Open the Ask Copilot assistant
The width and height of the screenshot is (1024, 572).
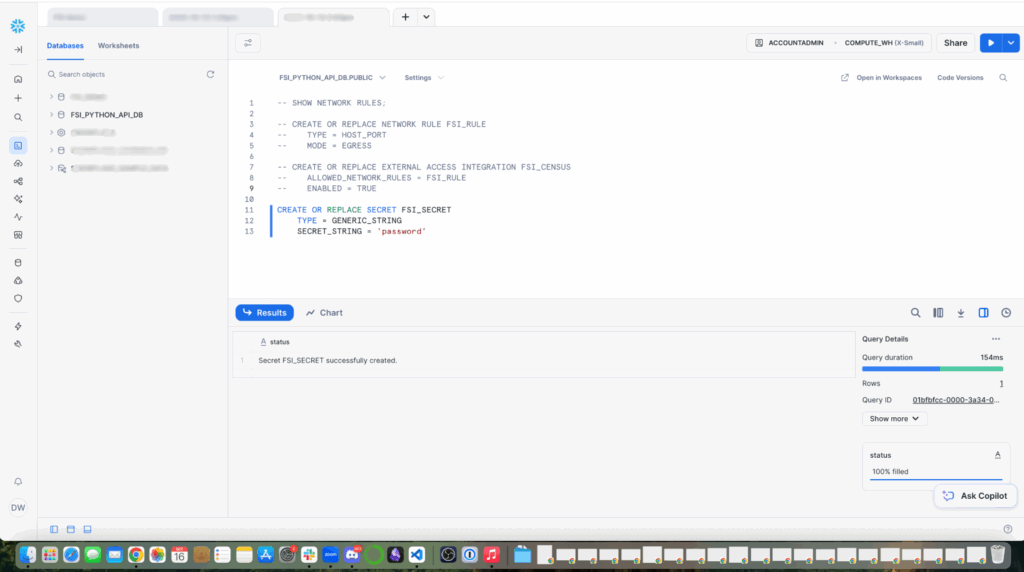(x=976, y=496)
